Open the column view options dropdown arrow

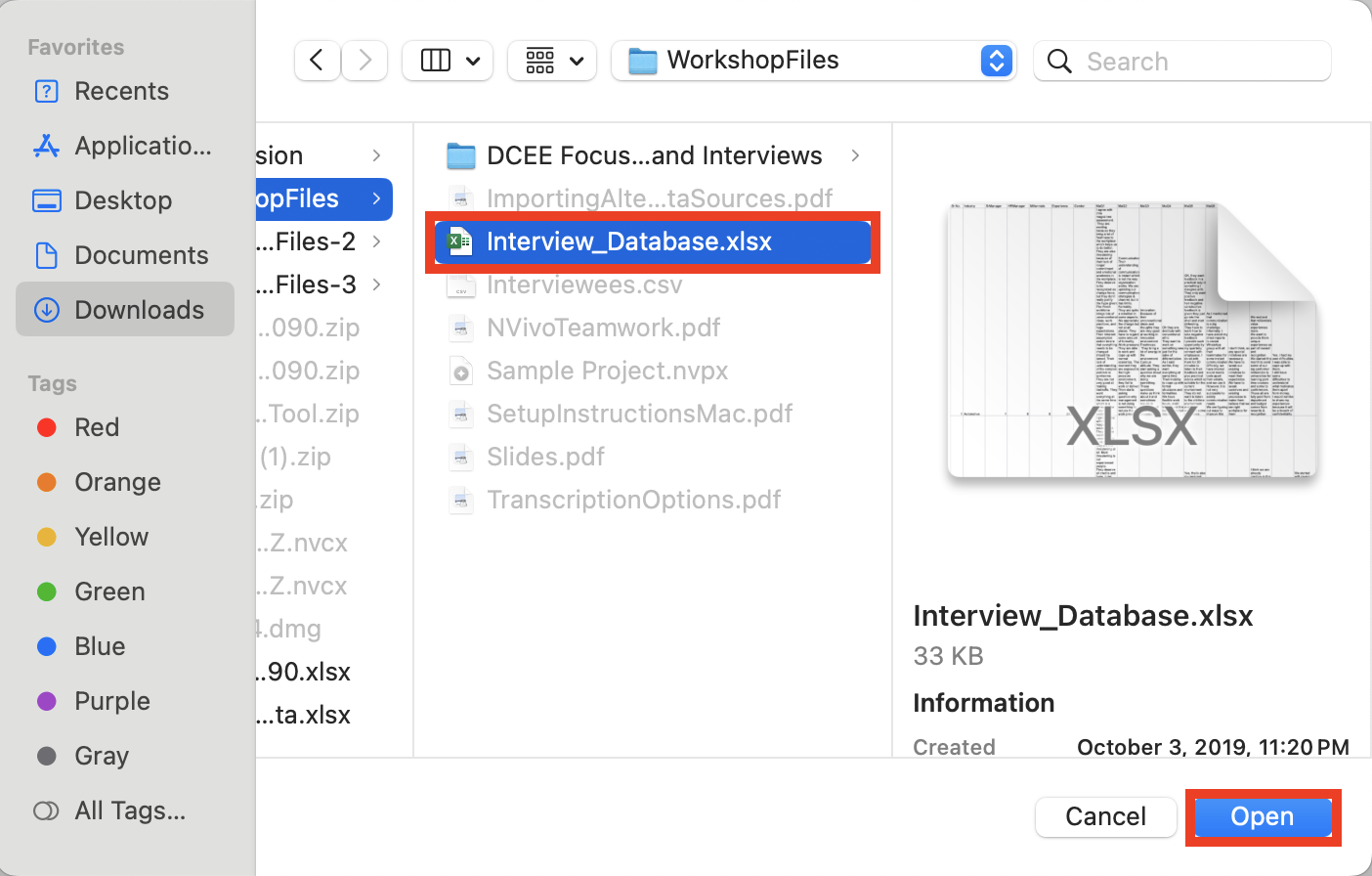473,61
